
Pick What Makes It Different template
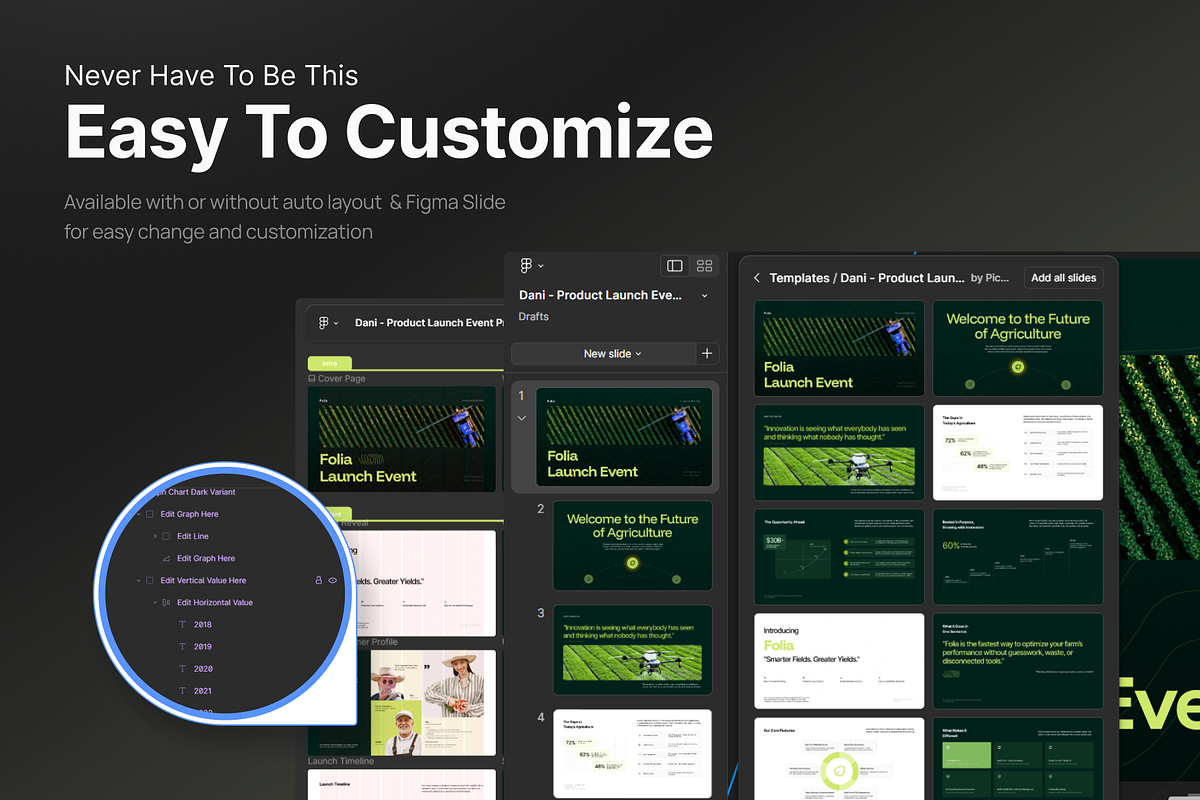(1018, 759)
